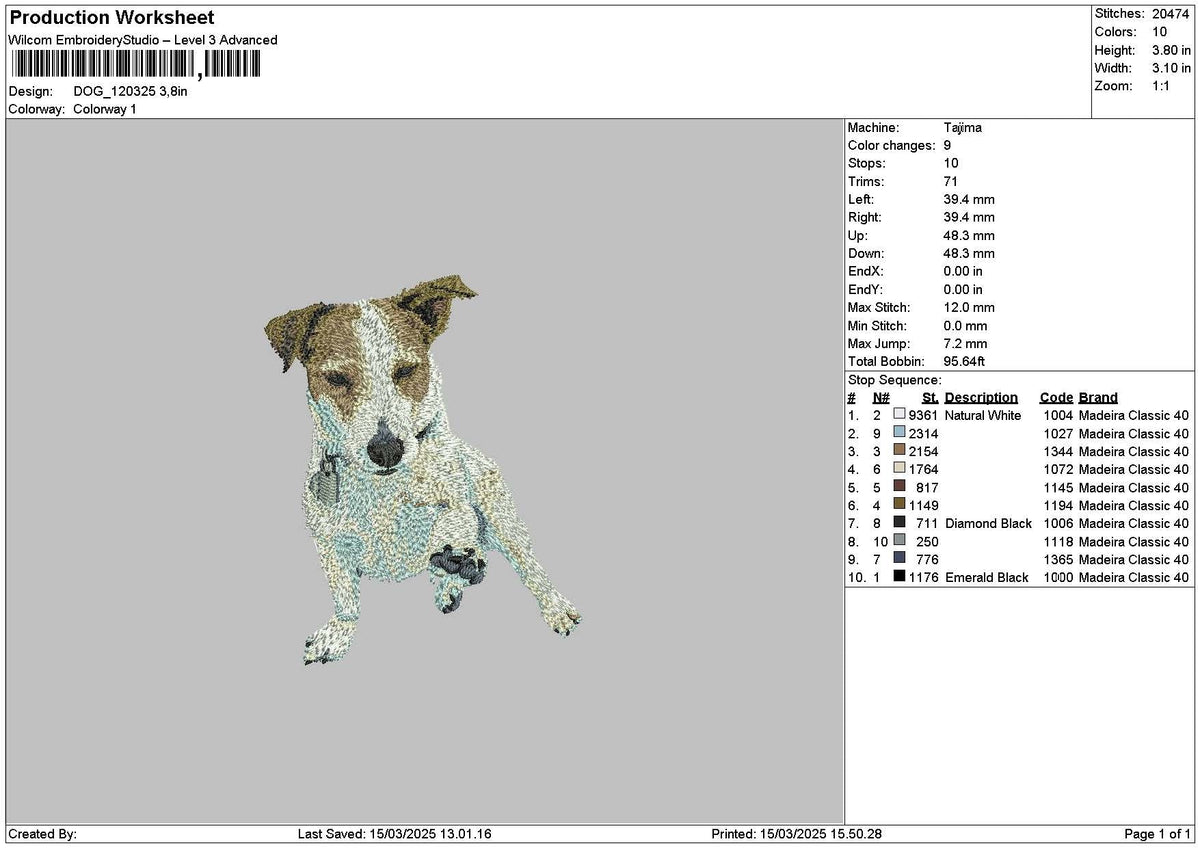The width and height of the screenshot is (1200, 848).
Task: Select the gray swatch code 1118
Action: 900,541
